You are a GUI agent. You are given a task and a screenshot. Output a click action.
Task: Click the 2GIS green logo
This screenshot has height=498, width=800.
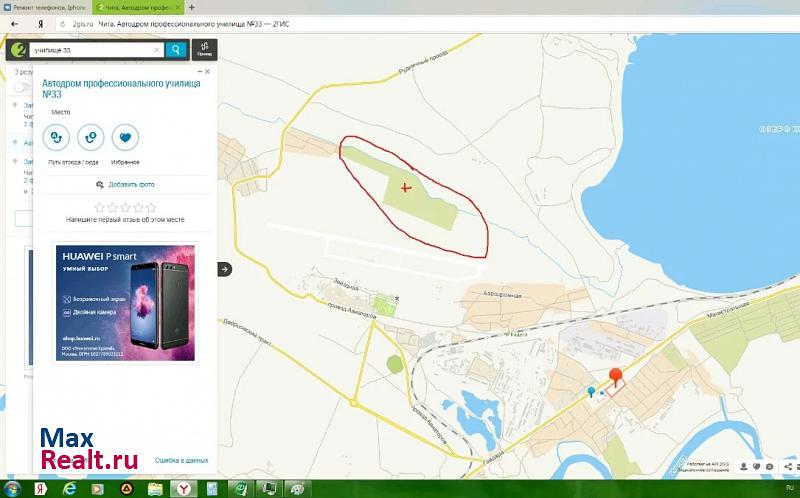tap(17, 49)
